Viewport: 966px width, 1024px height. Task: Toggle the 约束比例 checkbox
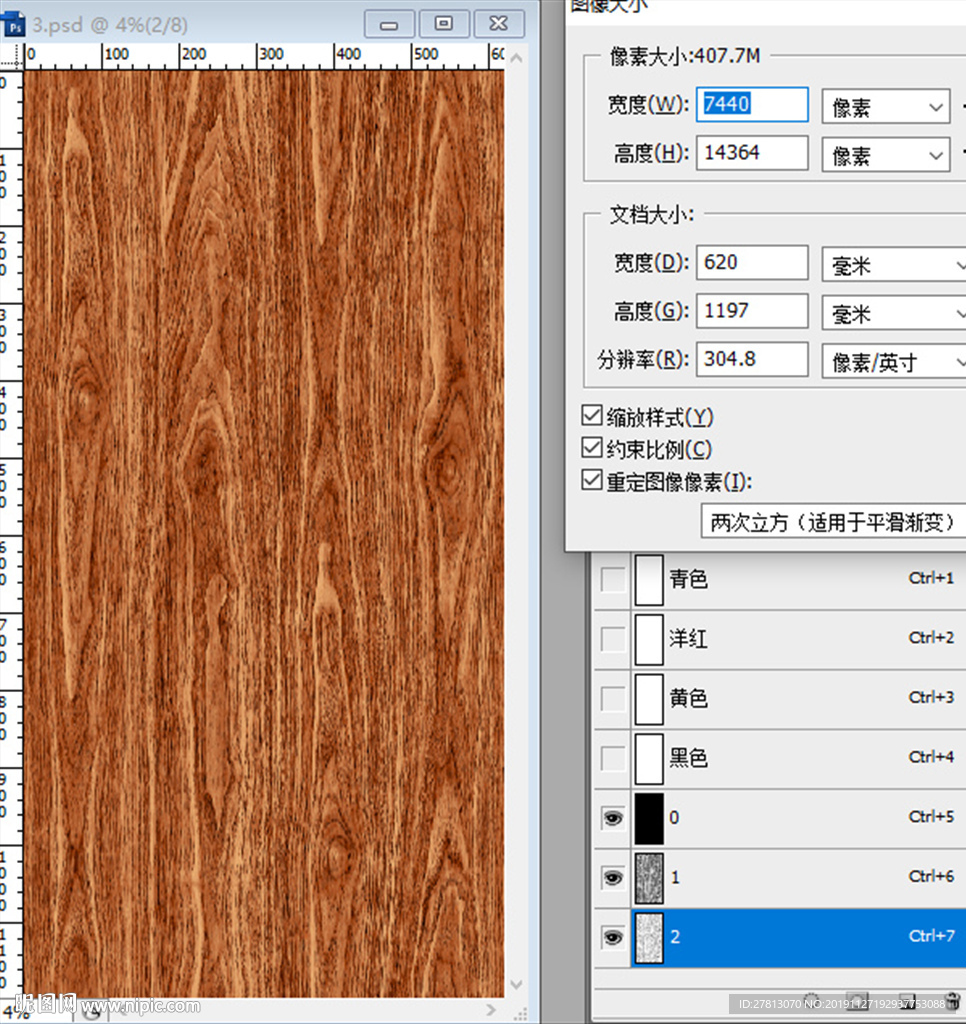point(592,448)
